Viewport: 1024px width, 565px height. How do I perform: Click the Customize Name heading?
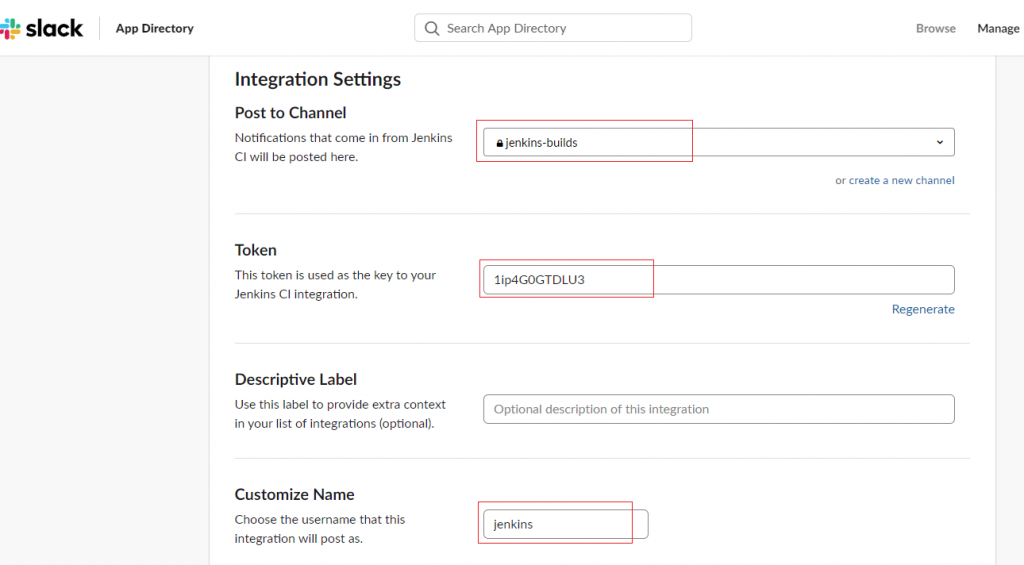pos(294,494)
